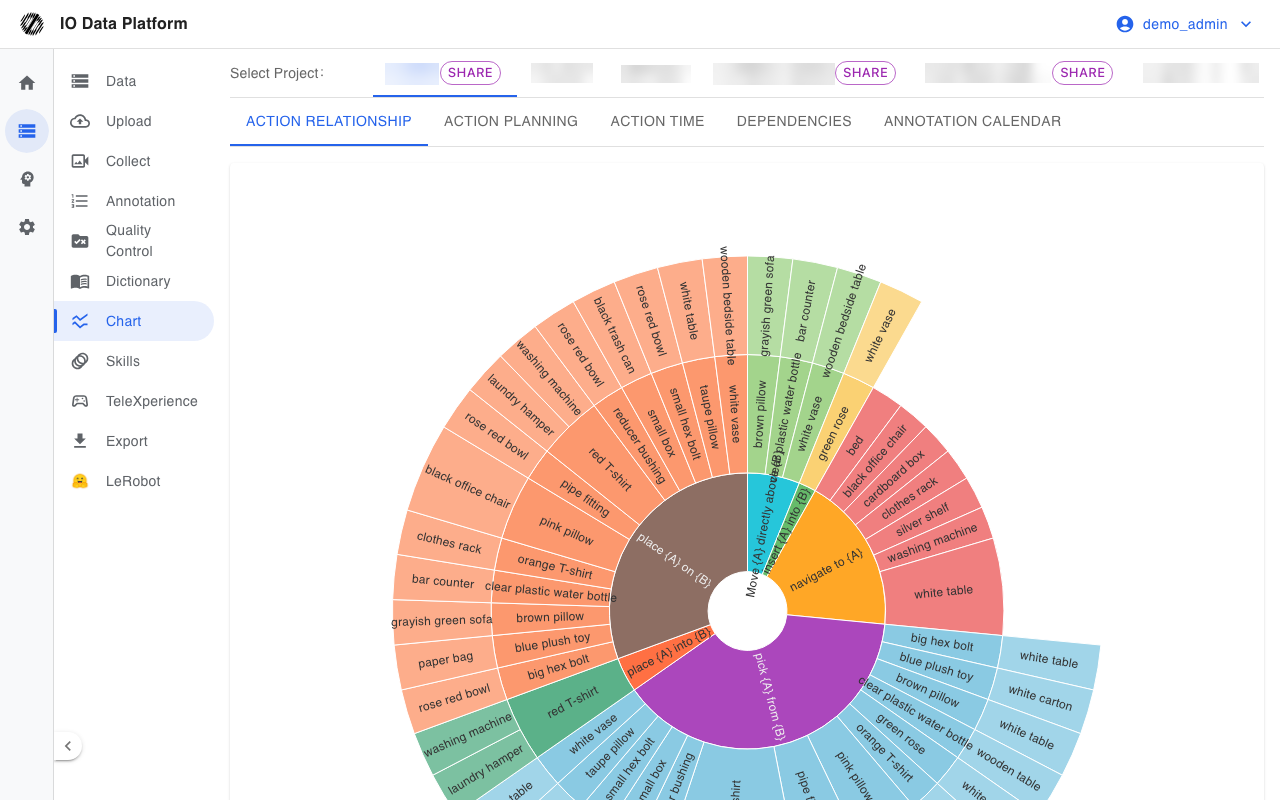Viewport: 1280px width, 800px height.
Task: Open the Upload menu item
Action: coord(134,121)
